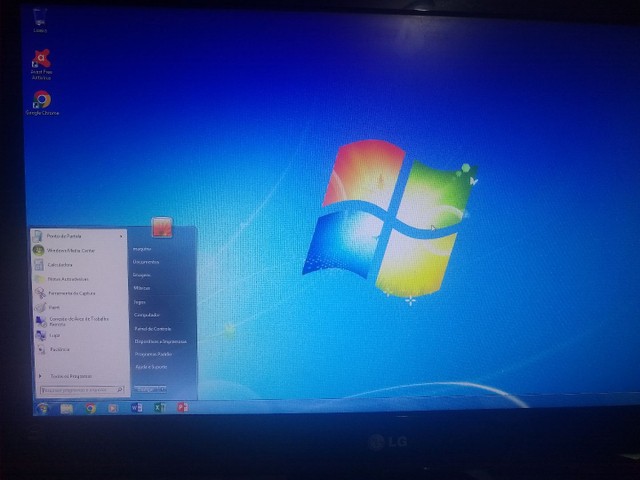Launch PowerPoint from the taskbar
The height and width of the screenshot is (480, 640).
click(182, 407)
